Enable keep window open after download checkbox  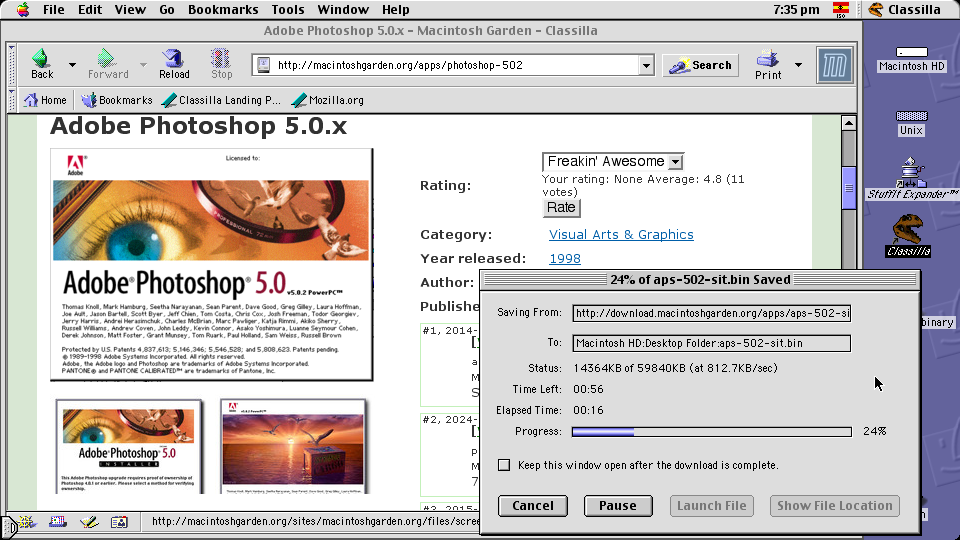click(504, 465)
